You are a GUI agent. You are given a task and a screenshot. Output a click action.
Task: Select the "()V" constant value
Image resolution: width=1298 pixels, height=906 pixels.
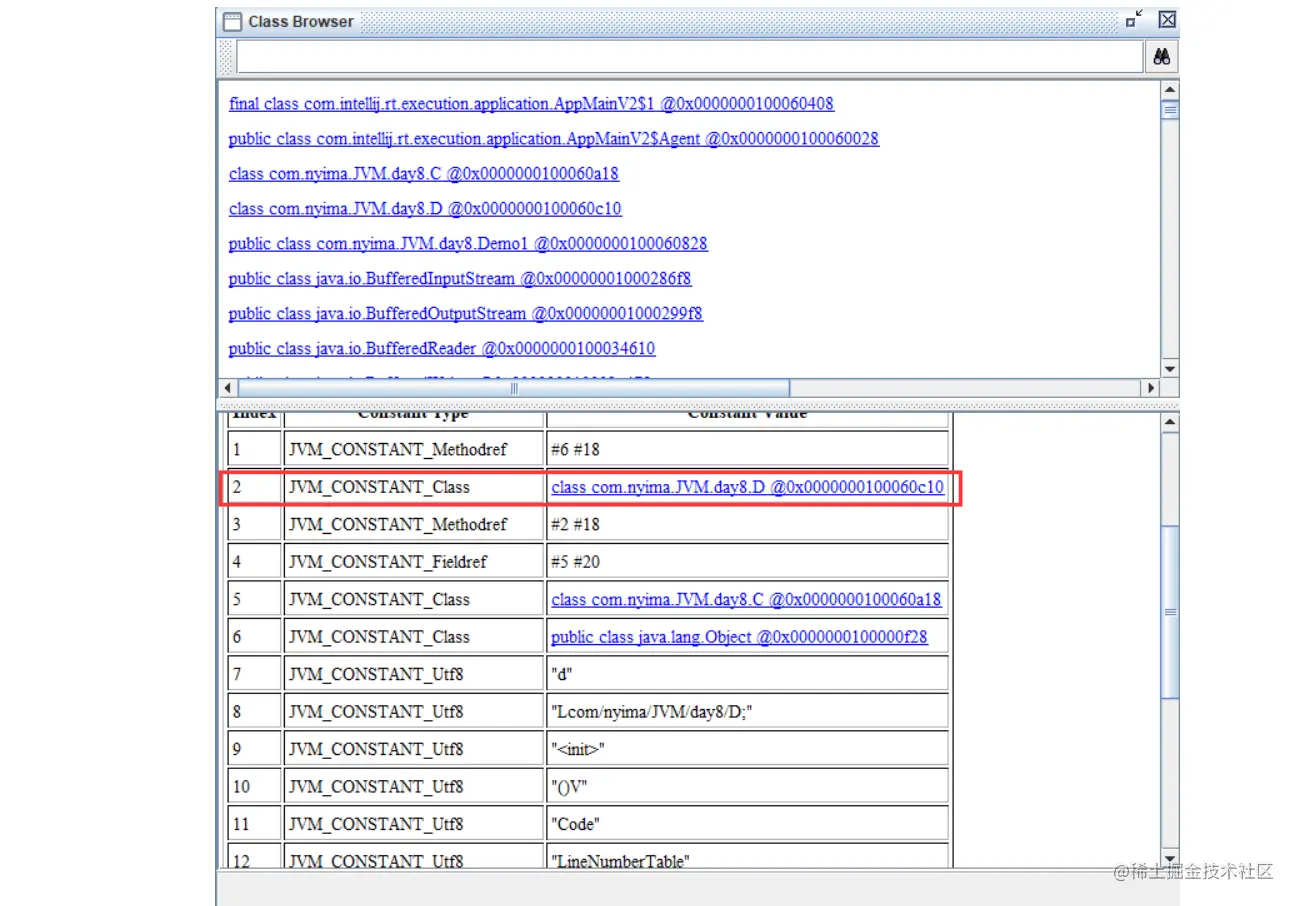coord(747,787)
